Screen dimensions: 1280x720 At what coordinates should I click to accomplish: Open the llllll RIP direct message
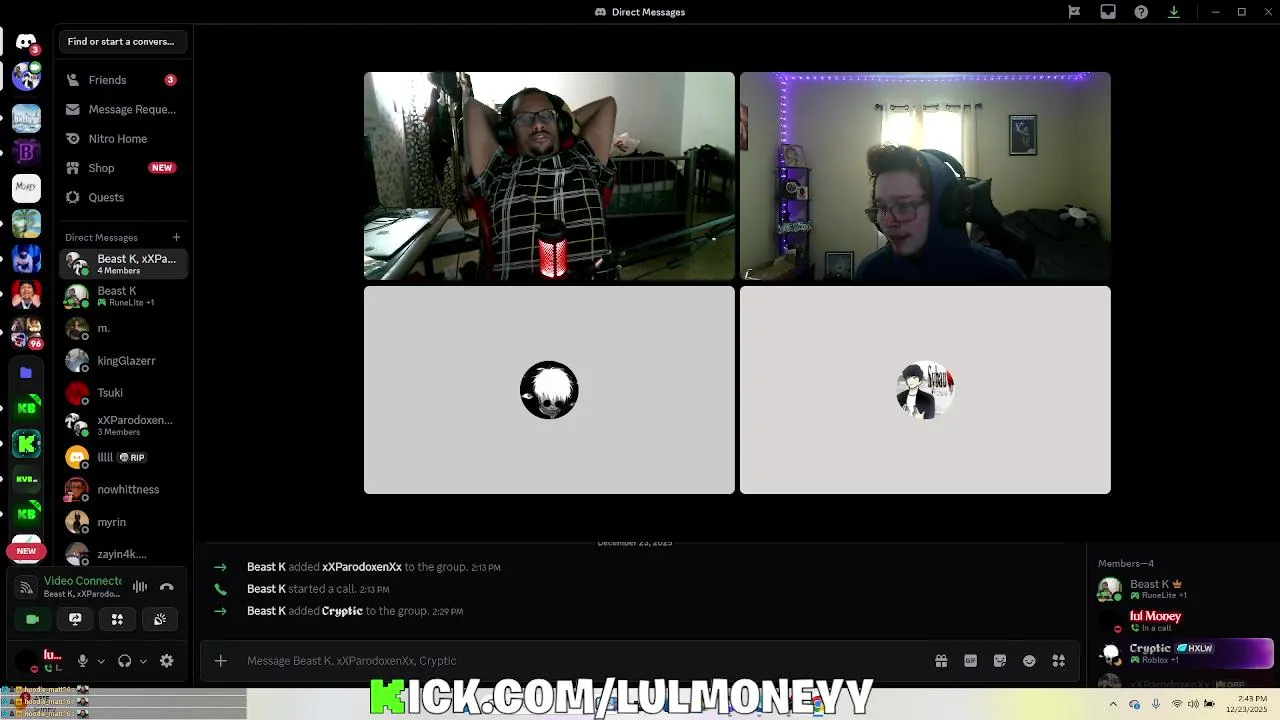click(x=122, y=457)
